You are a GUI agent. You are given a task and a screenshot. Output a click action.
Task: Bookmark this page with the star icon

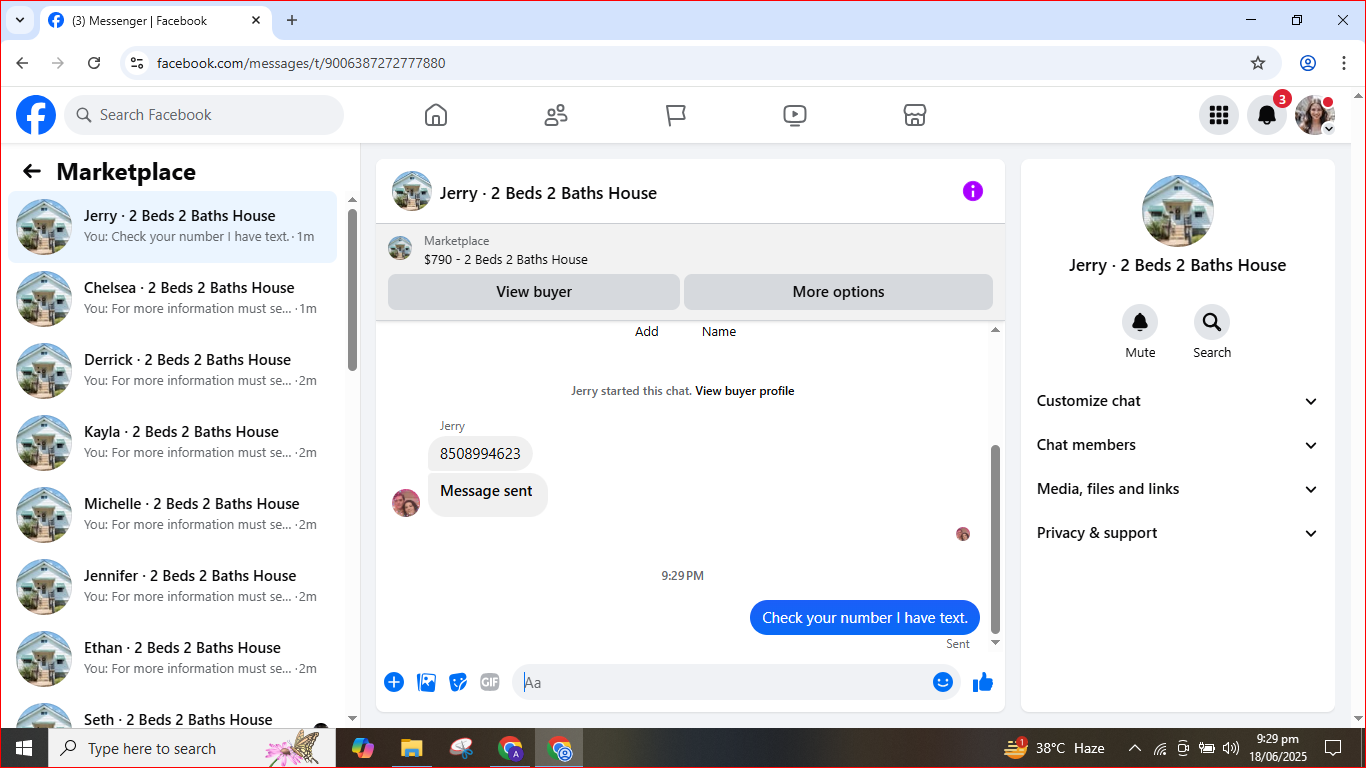tap(1258, 63)
